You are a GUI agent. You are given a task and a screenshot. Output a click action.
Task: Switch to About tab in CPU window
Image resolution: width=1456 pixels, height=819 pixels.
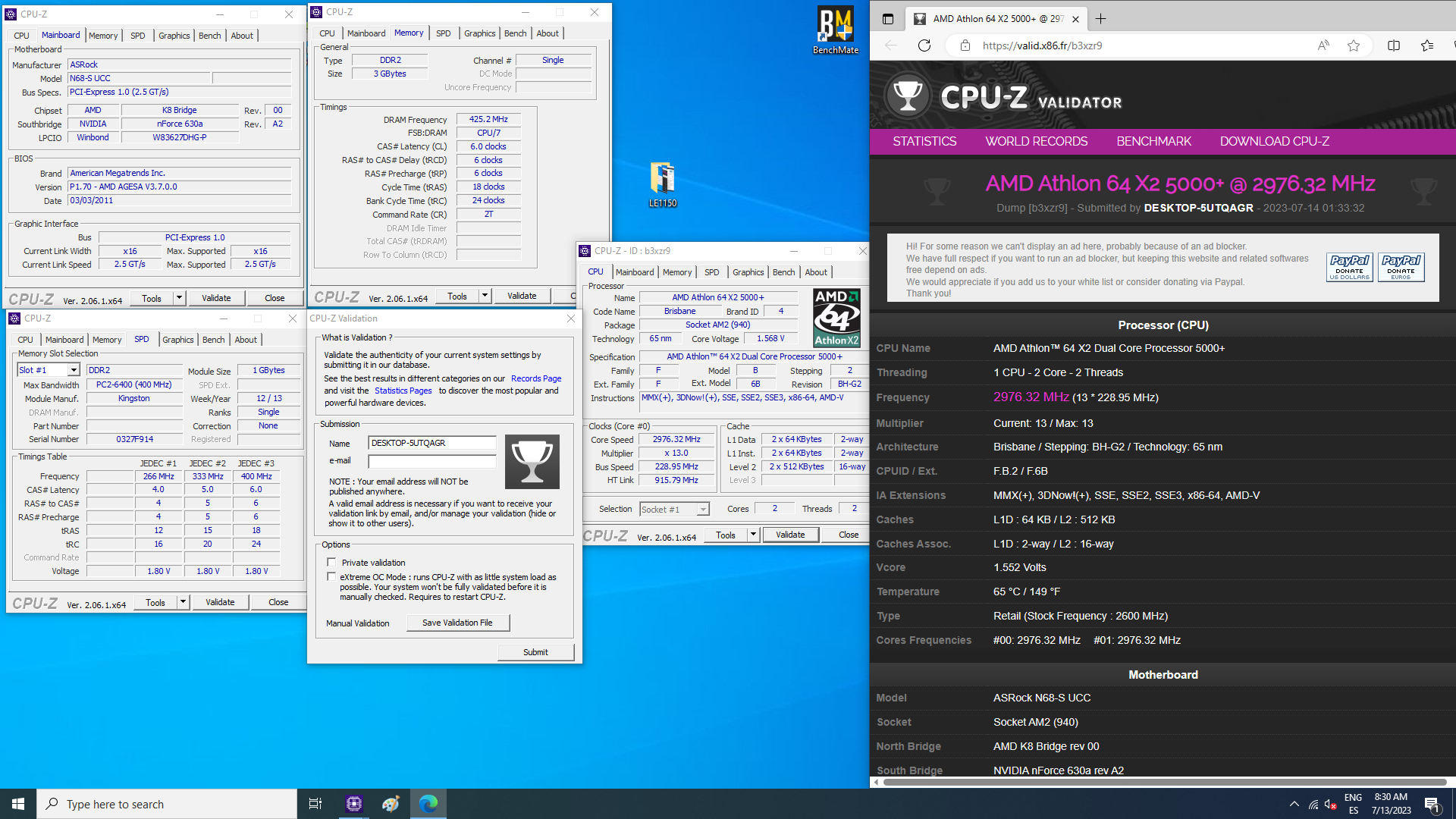point(816,272)
